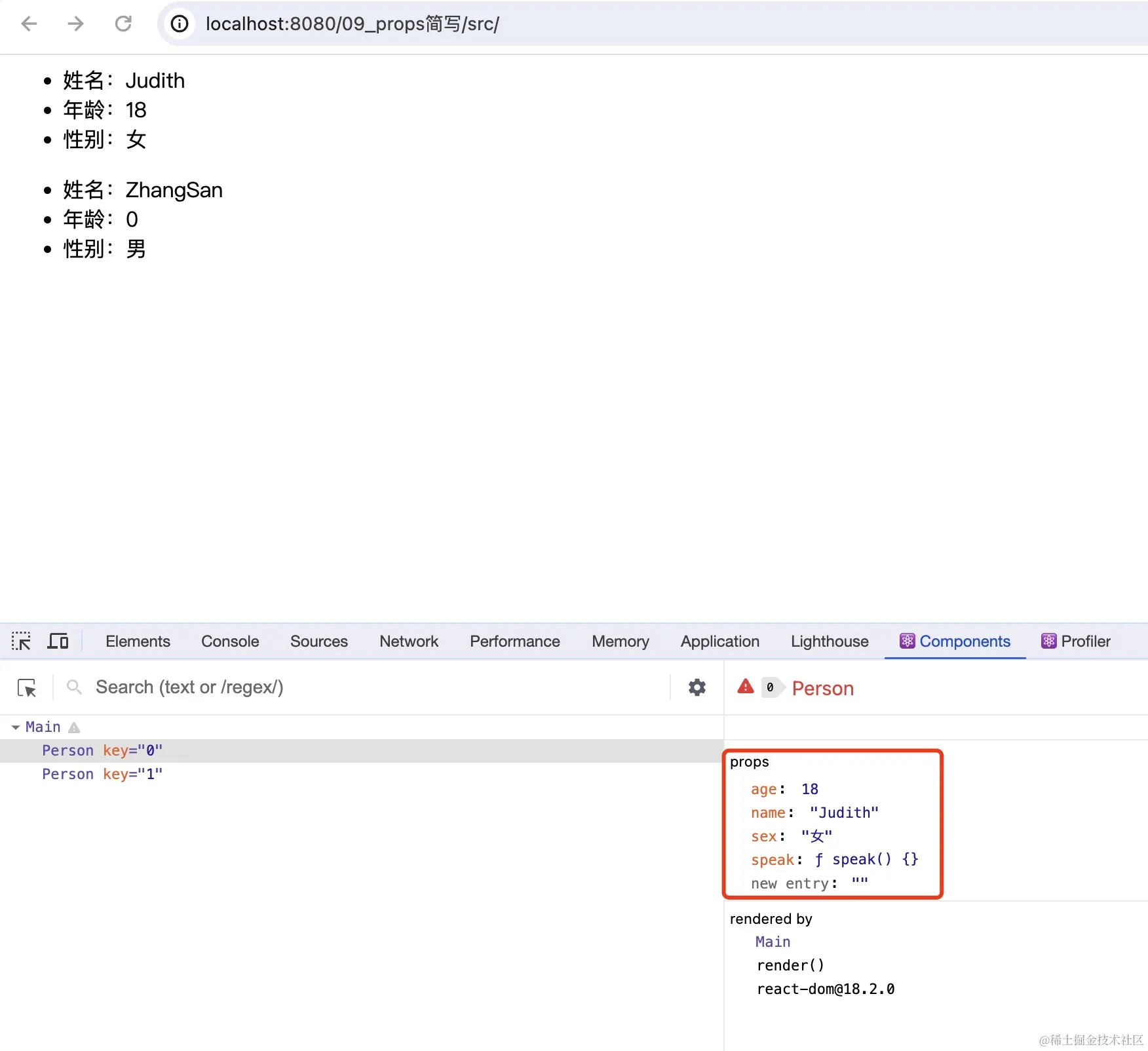Viewport: 1148px width, 1051px height.
Task: Go forward with the browser forward arrow
Action: pos(76,24)
